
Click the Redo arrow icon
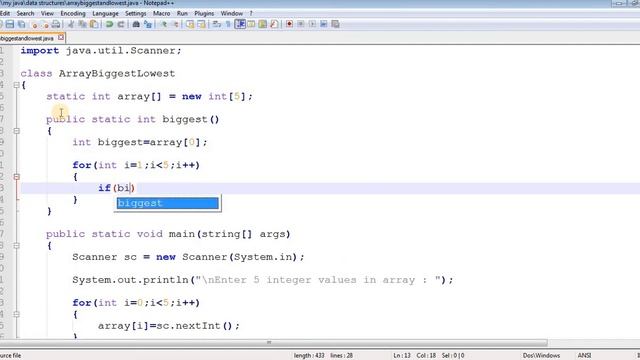click(x=121, y=24)
